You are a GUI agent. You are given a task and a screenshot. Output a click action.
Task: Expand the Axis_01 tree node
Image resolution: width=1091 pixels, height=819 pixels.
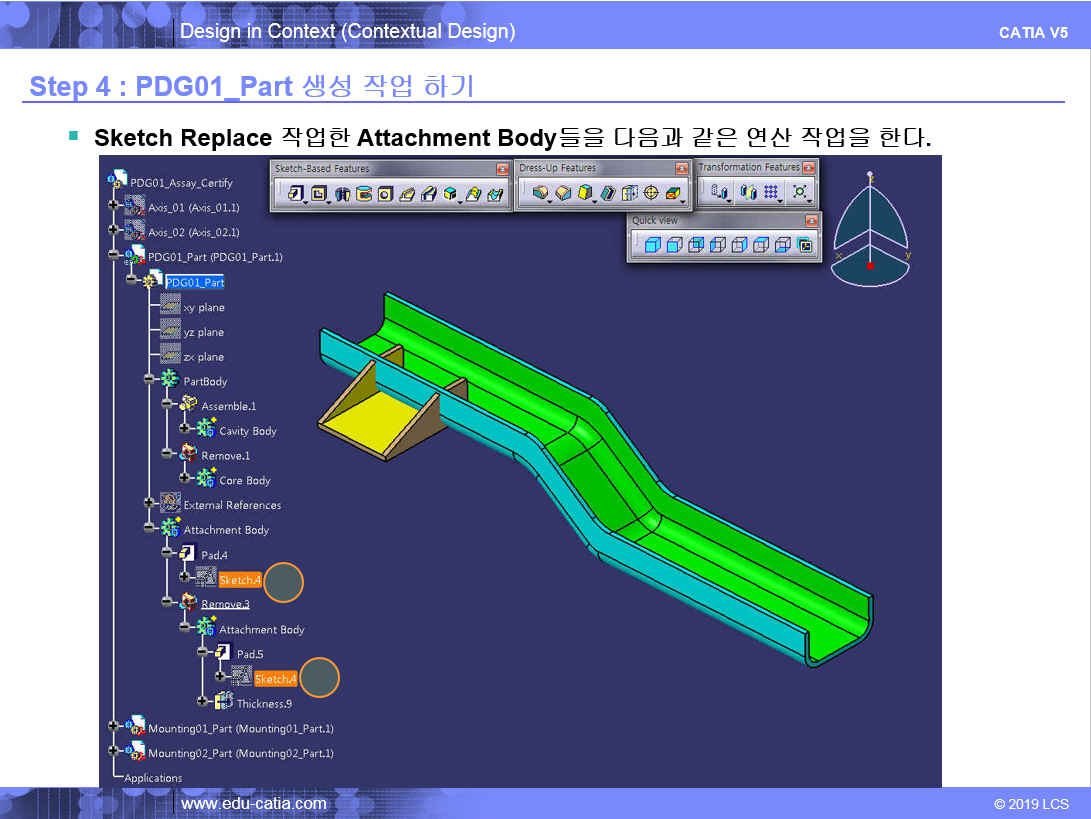[x=114, y=208]
